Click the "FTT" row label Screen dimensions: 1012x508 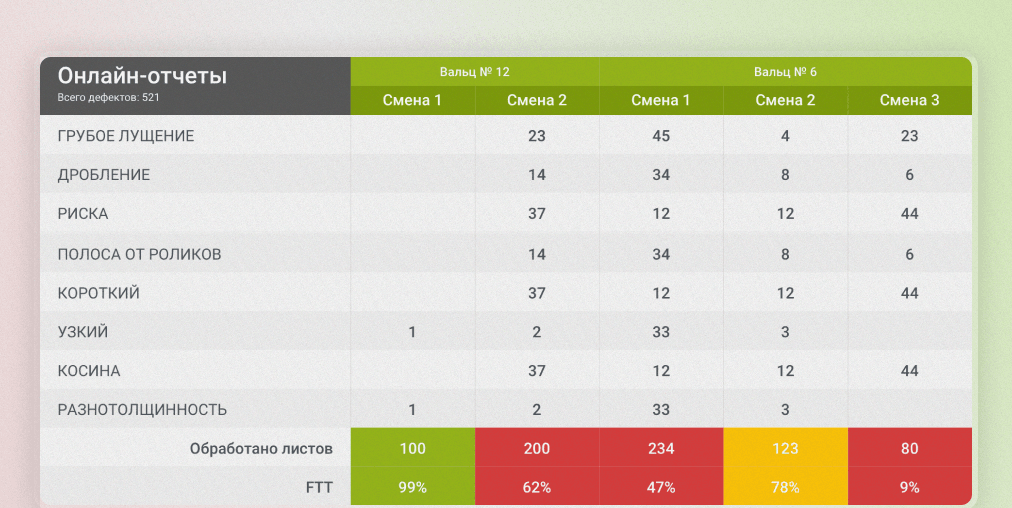319,488
